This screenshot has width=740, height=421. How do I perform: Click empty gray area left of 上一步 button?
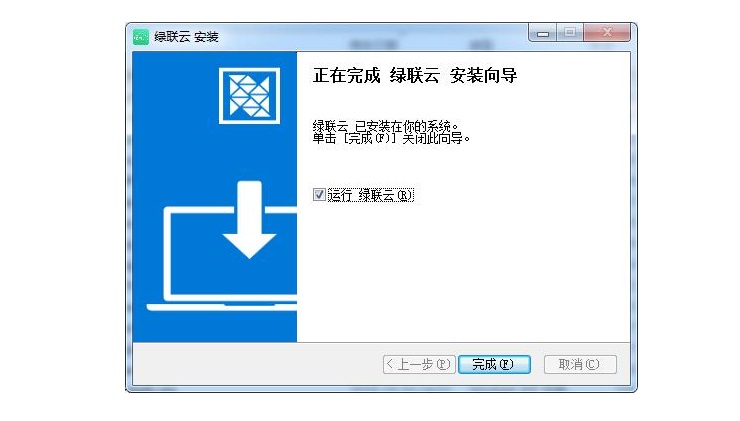257,364
